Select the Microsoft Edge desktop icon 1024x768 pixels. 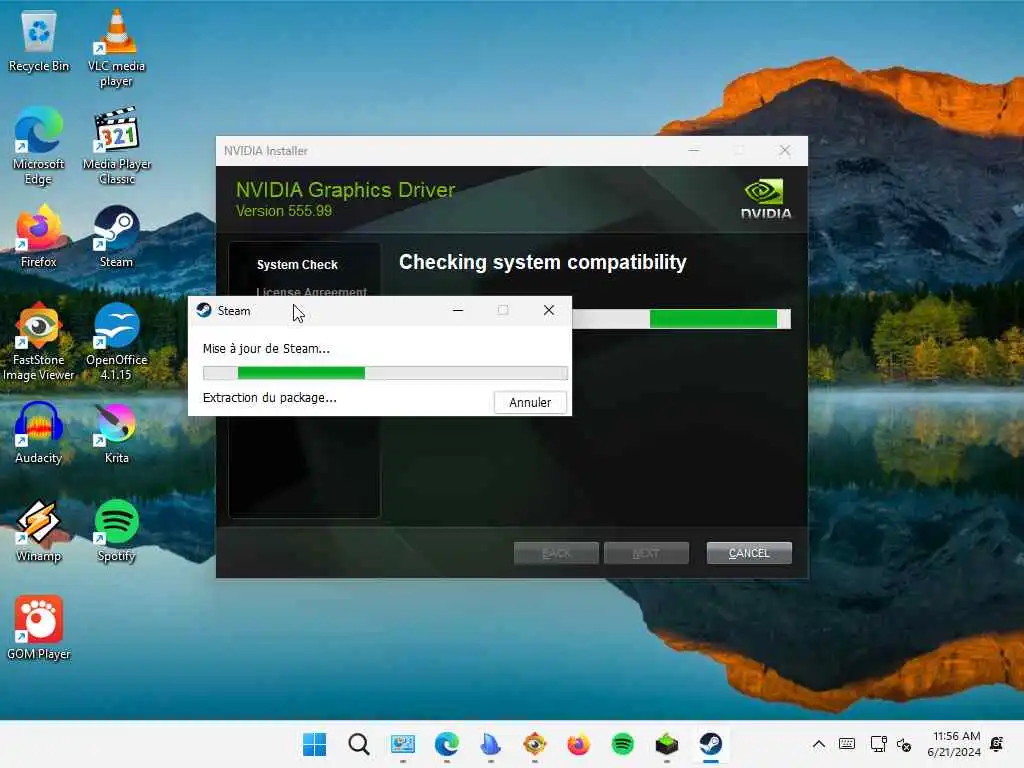pos(39,146)
